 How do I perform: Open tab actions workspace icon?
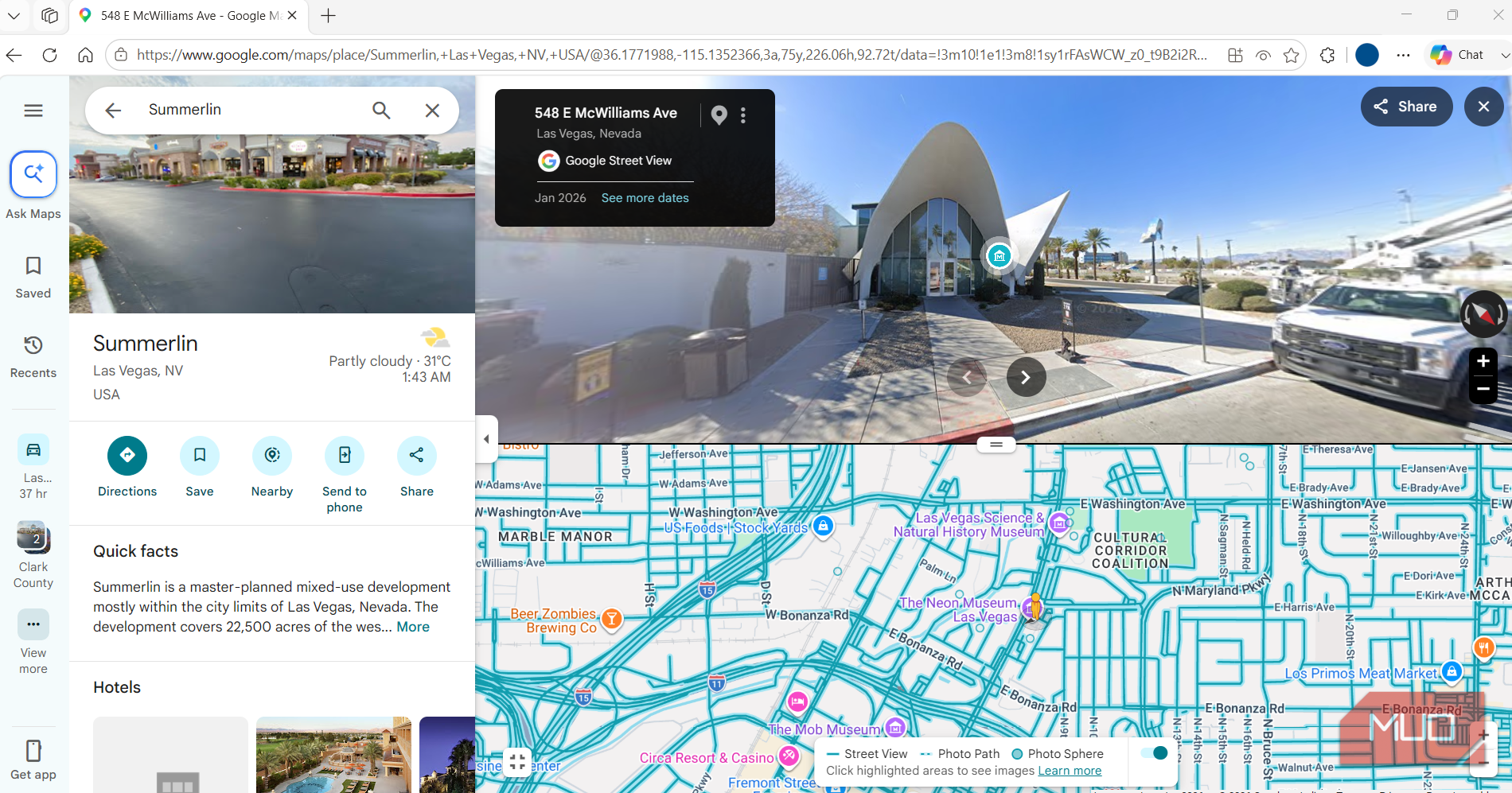click(49, 15)
